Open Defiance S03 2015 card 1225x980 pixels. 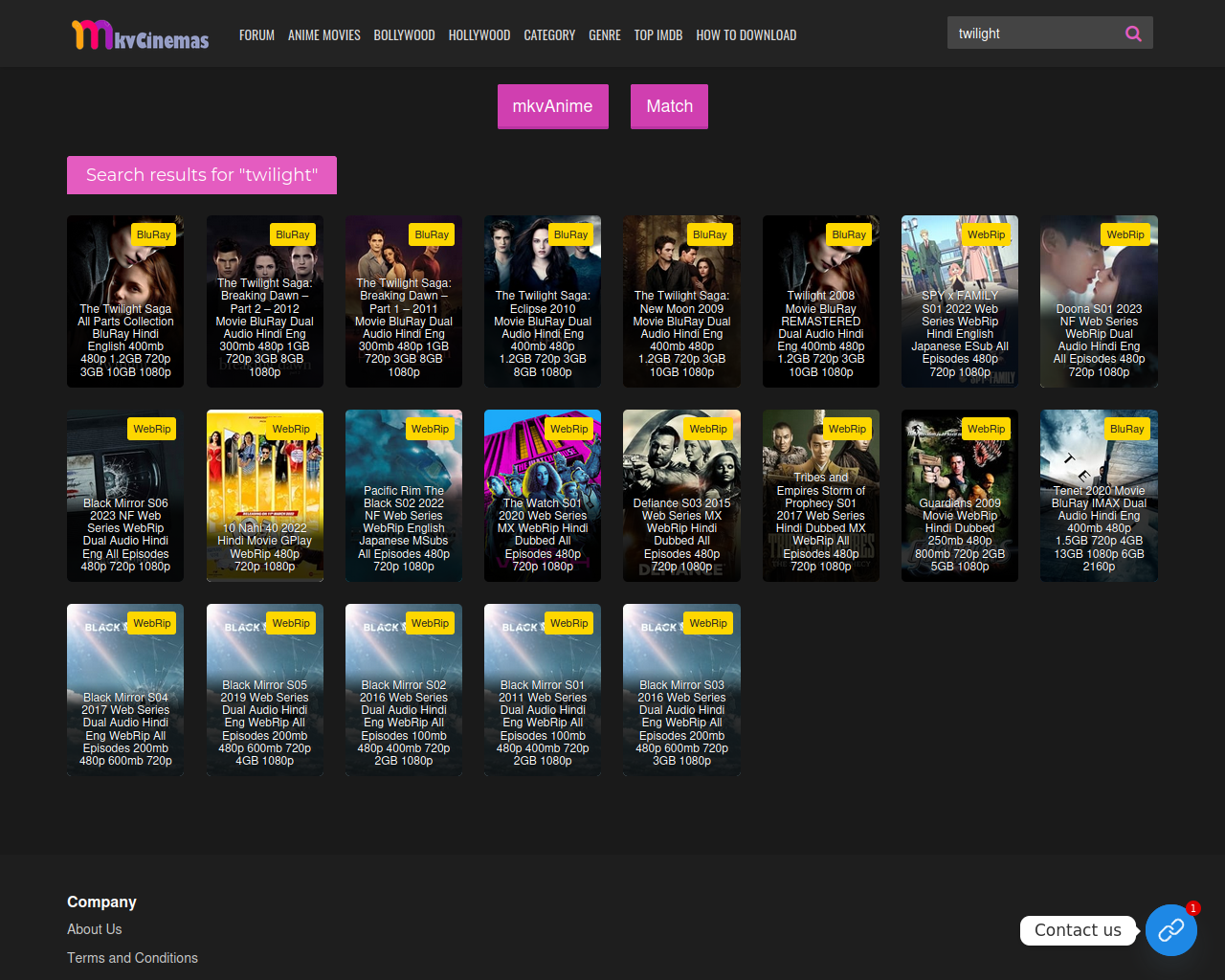(x=681, y=496)
